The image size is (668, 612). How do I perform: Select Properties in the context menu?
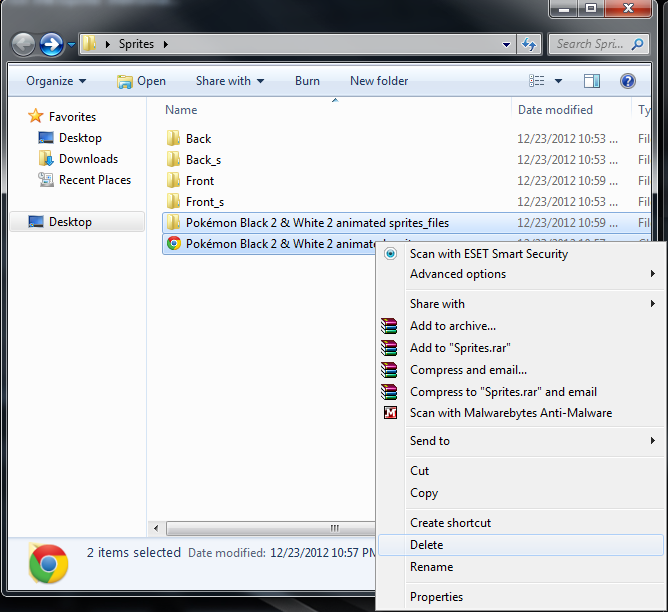pos(437,597)
